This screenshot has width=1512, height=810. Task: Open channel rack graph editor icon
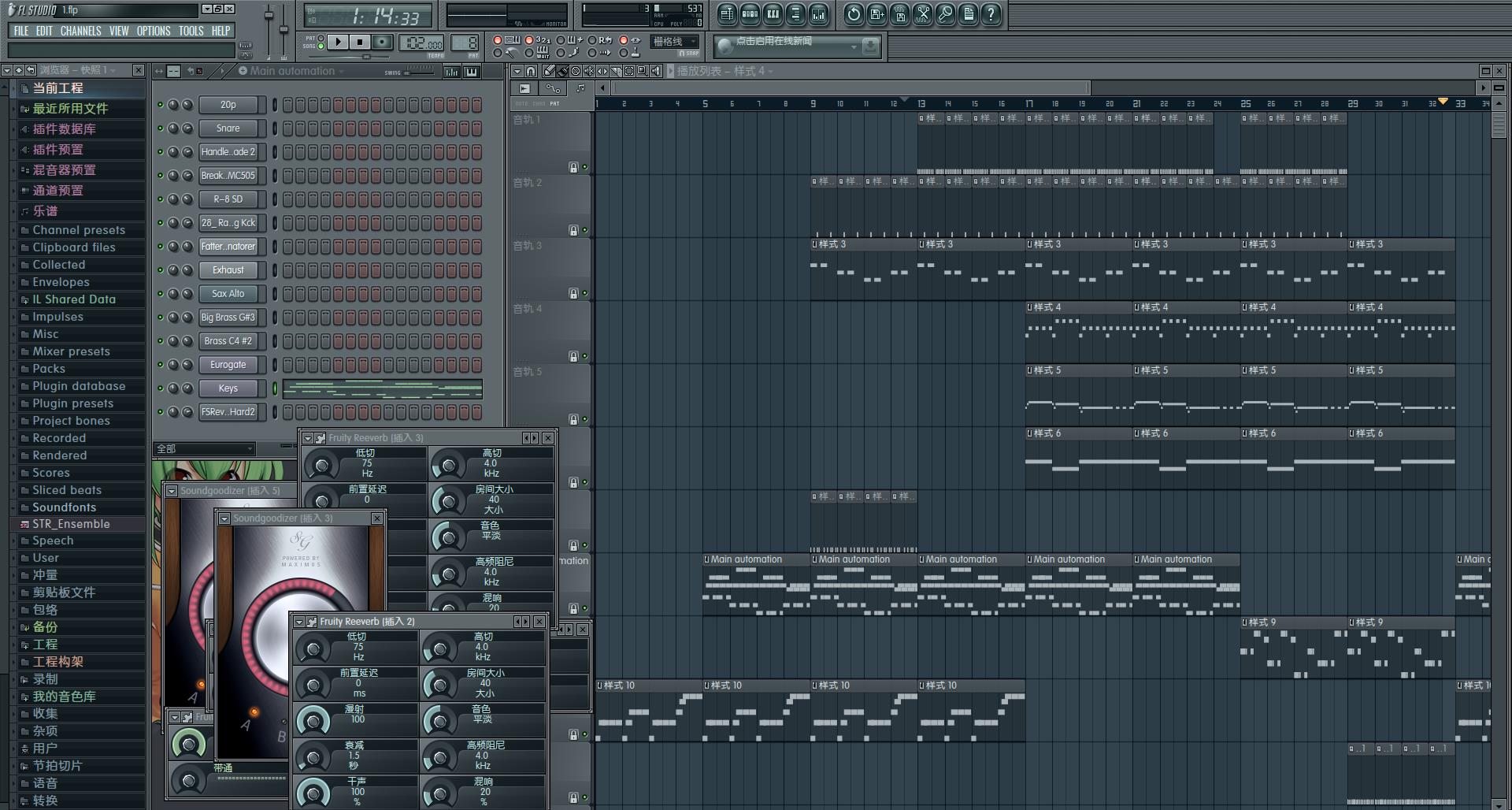pyautogui.click(x=451, y=72)
